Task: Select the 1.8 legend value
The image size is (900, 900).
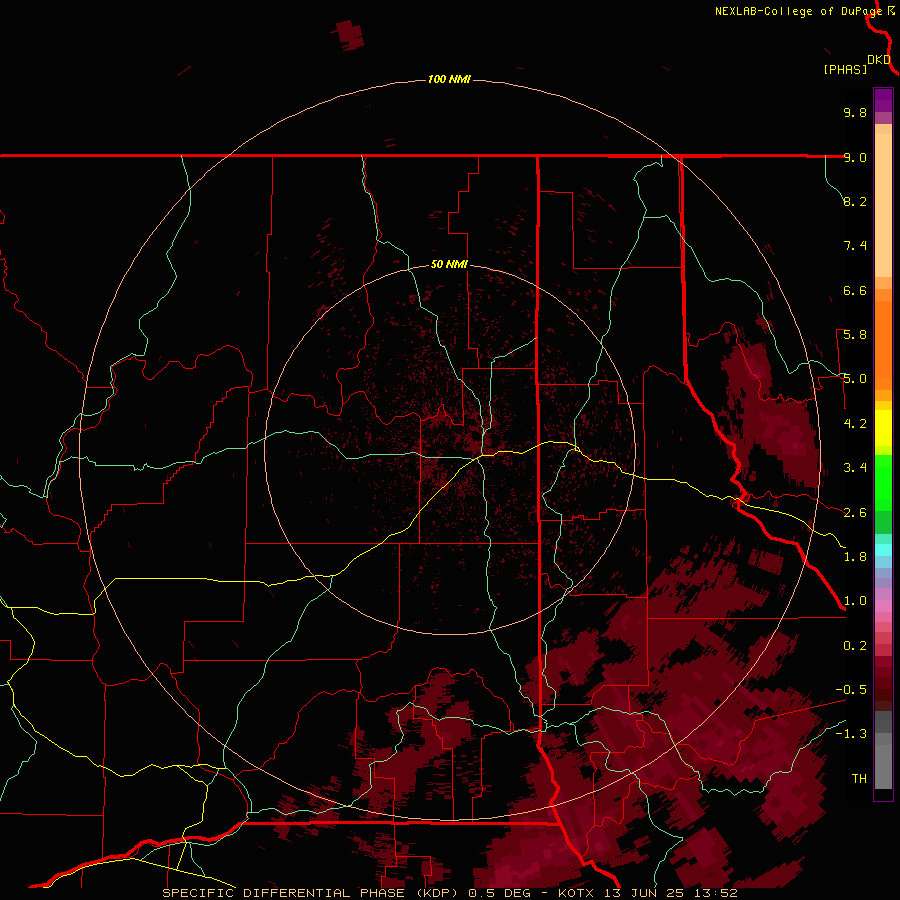Action: pyautogui.click(x=855, y=557)
